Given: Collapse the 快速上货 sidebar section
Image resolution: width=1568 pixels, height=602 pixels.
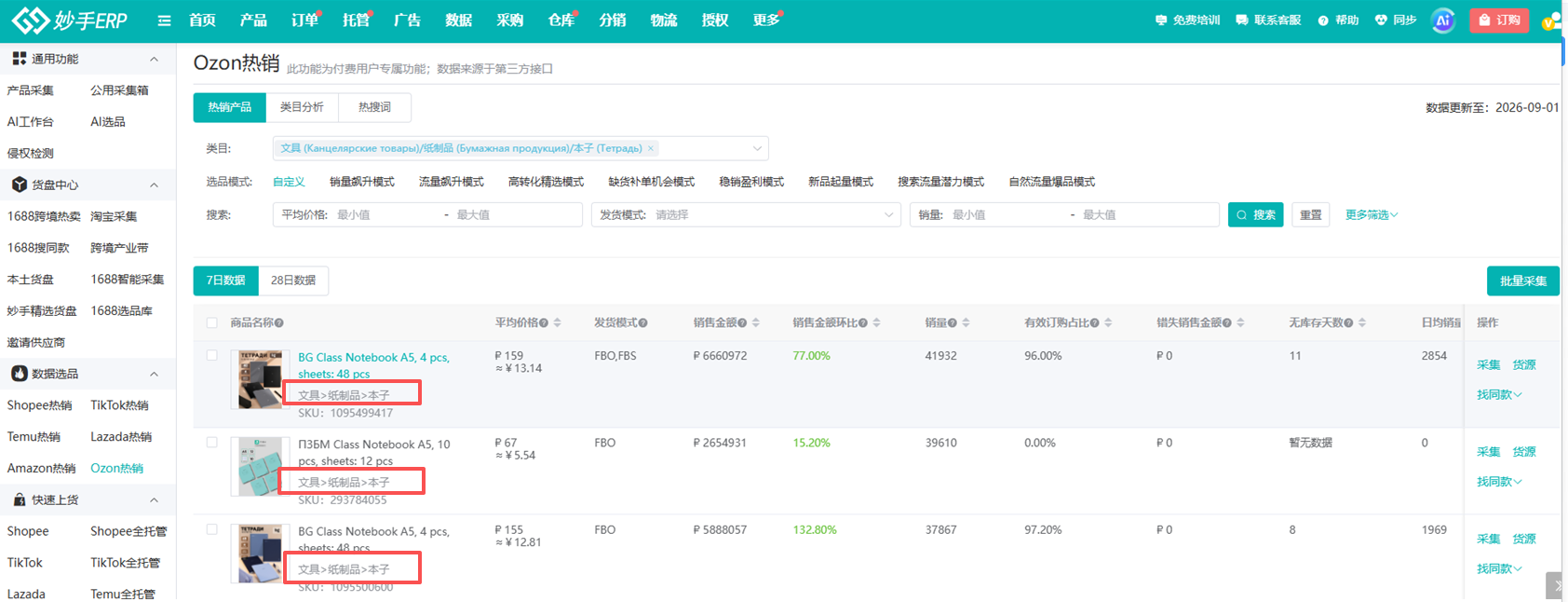Looking at the screenshot, I should point(154,499).
